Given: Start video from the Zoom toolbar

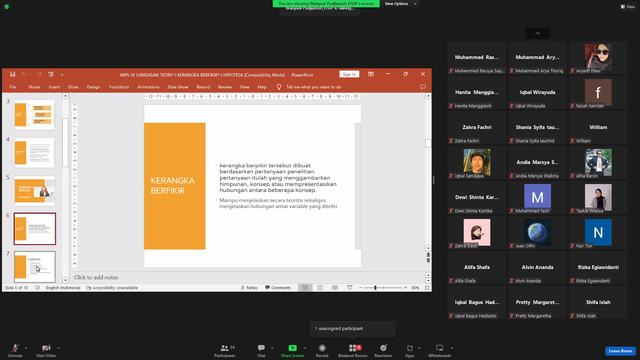Looking at the screenshot, I should click(46, 351).
